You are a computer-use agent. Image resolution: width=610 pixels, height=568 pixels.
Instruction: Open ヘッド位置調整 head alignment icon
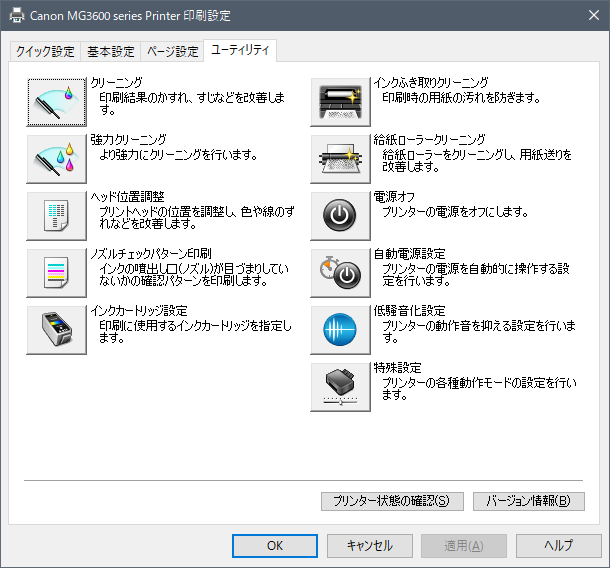[x=56, y=216]
